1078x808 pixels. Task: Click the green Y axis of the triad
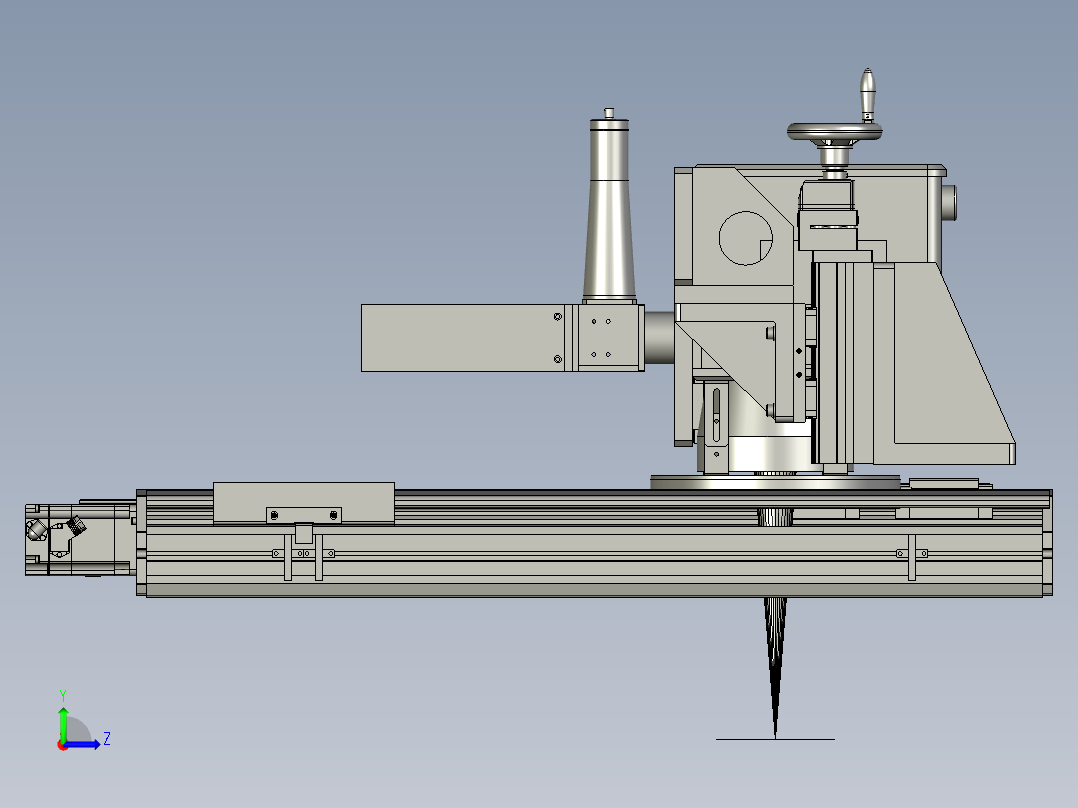point(63,723)
